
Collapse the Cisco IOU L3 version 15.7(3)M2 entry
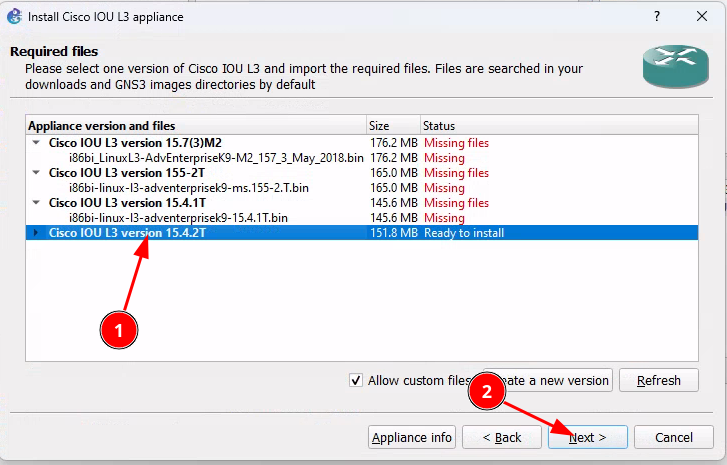click(37, 143)
